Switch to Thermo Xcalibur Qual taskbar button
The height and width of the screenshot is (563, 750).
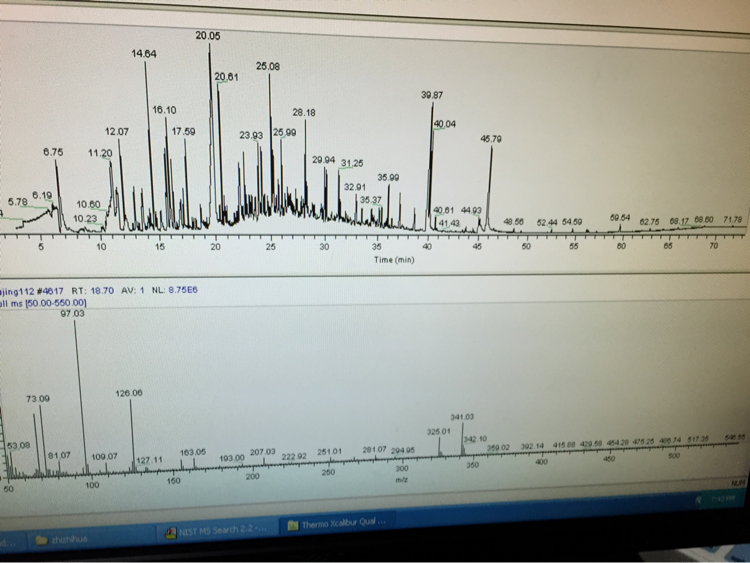[335, 524]
